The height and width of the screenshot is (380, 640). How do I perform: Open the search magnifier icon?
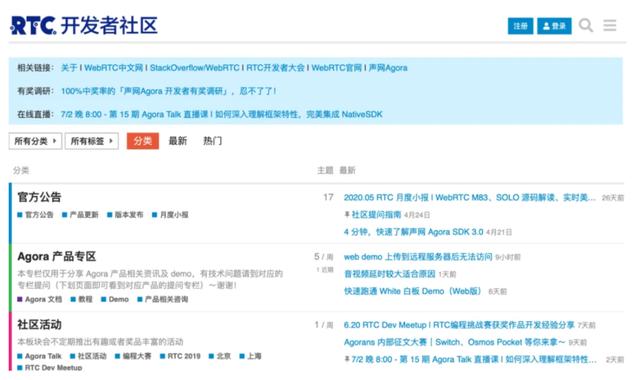[586, 26]
